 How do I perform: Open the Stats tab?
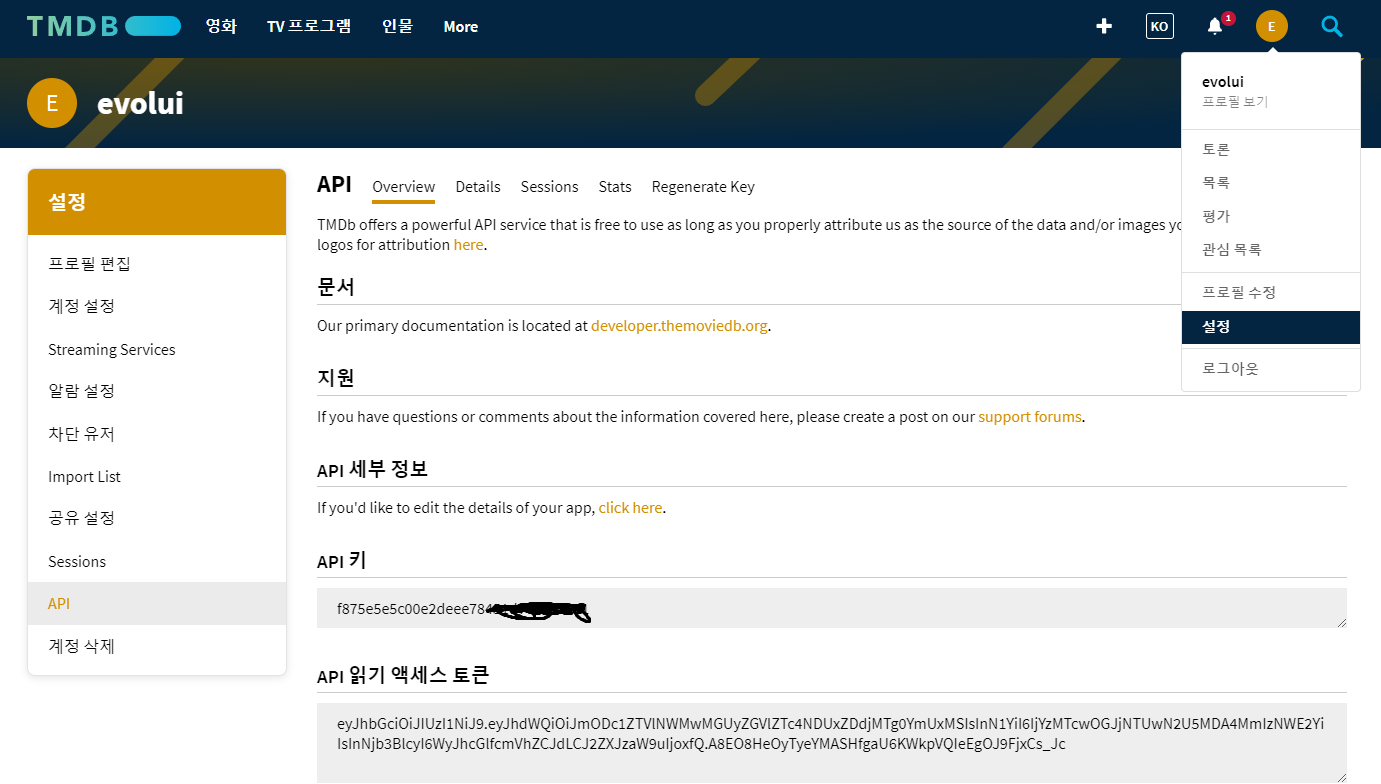pyautogui.click(x=615, y=187)
